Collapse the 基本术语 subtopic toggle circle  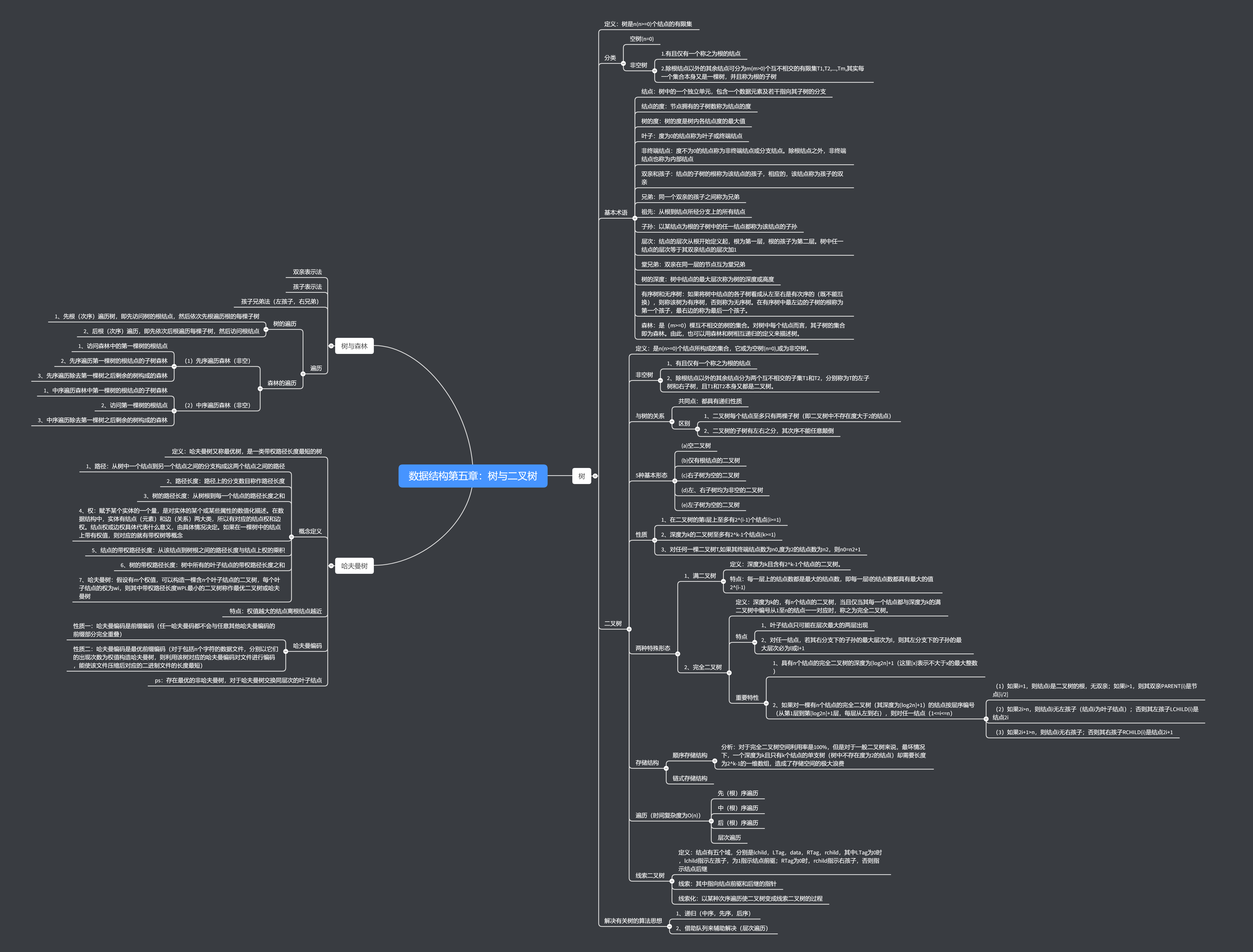point(635,218)
